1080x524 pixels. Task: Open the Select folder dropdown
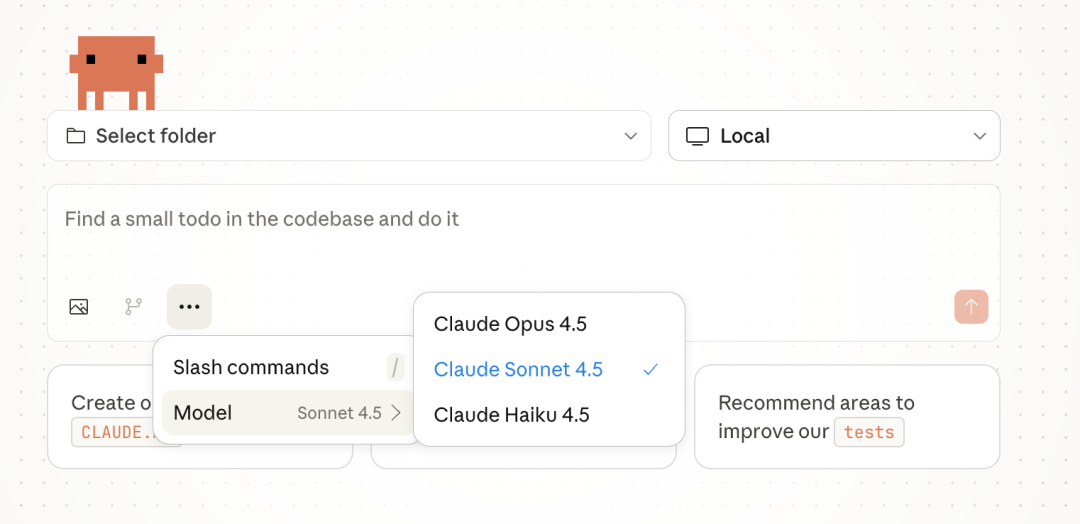349,136
